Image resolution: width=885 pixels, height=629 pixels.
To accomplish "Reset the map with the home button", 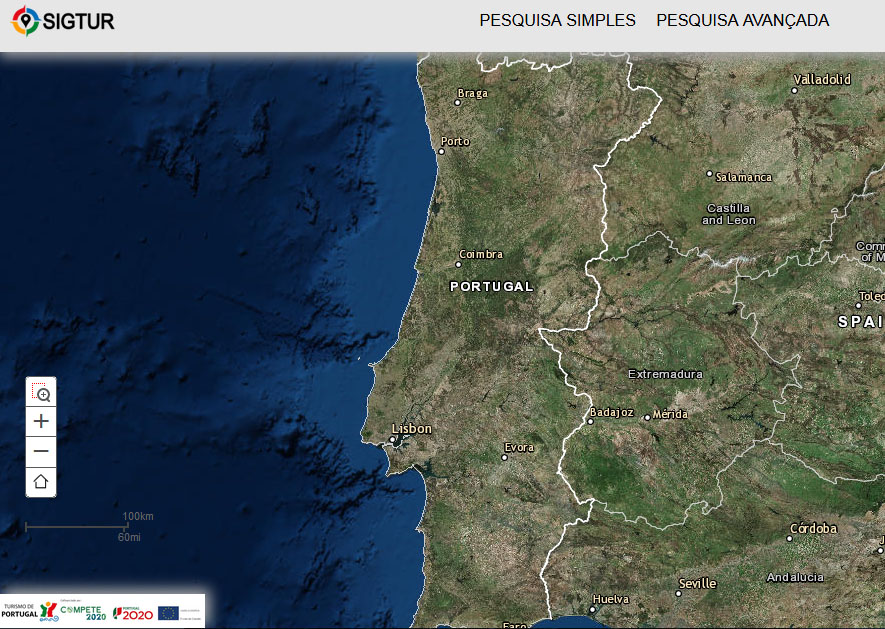I will (x=41, y=482).
